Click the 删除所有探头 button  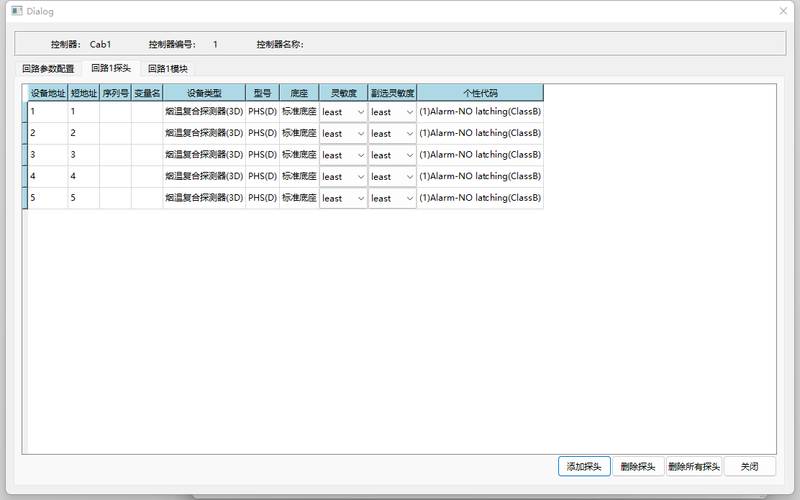tap(694, 466)
